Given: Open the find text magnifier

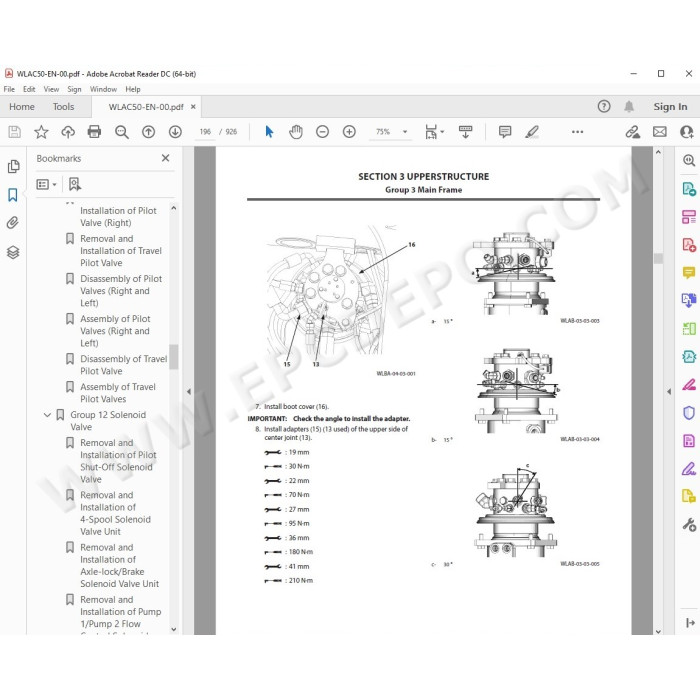Looking at the screenshot, I should pyautogui.click(x=121, y=132).
